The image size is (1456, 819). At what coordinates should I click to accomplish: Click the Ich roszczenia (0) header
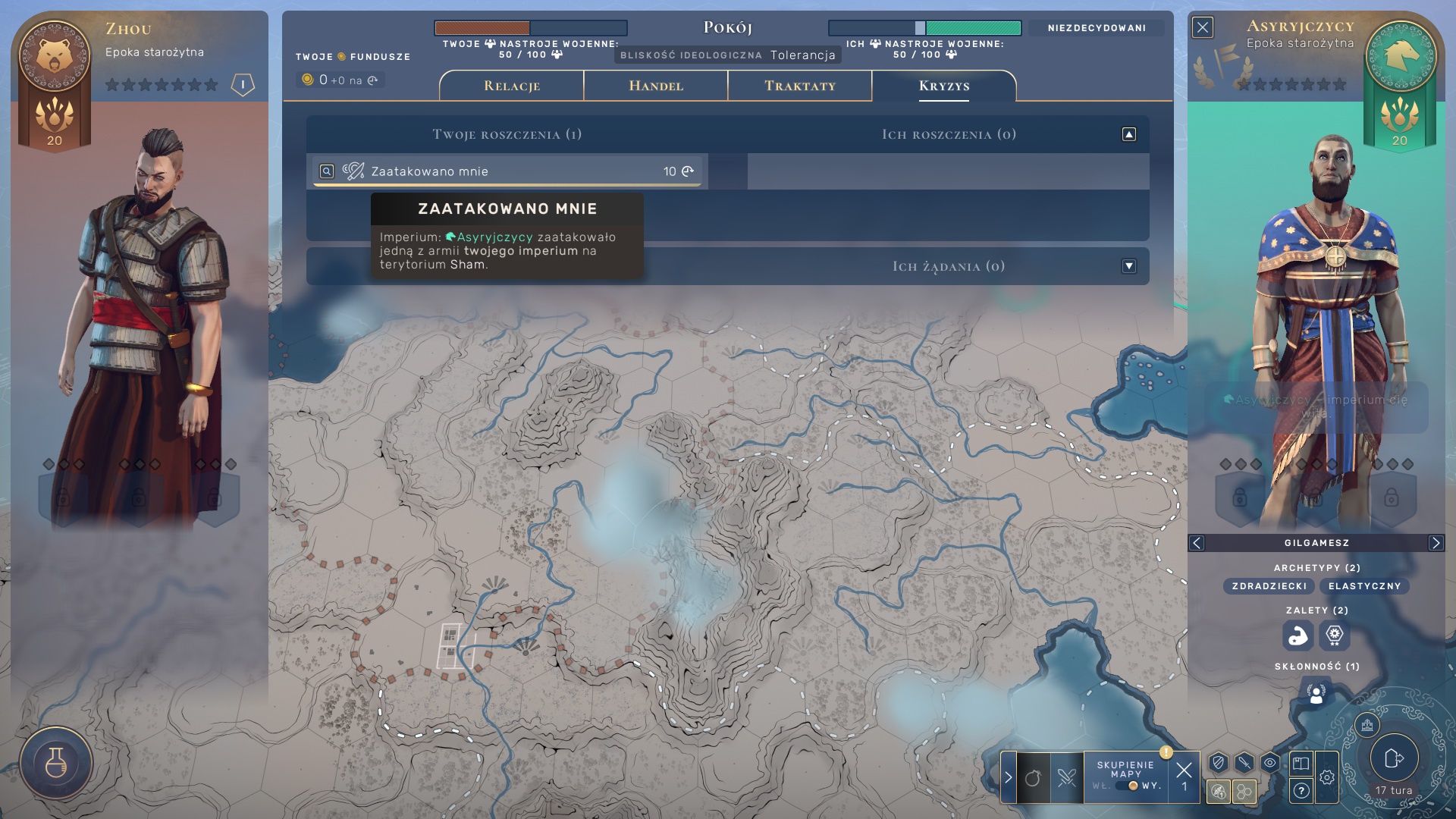point(949,134)
